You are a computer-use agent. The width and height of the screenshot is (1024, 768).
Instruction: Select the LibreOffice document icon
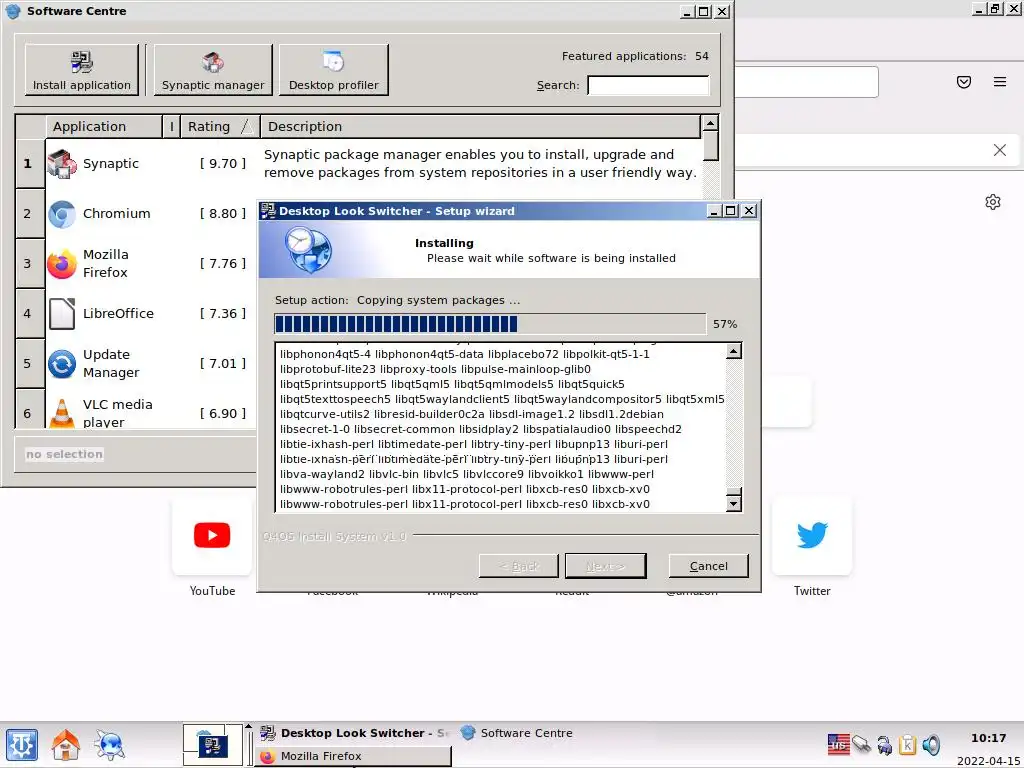pos(62,313)
